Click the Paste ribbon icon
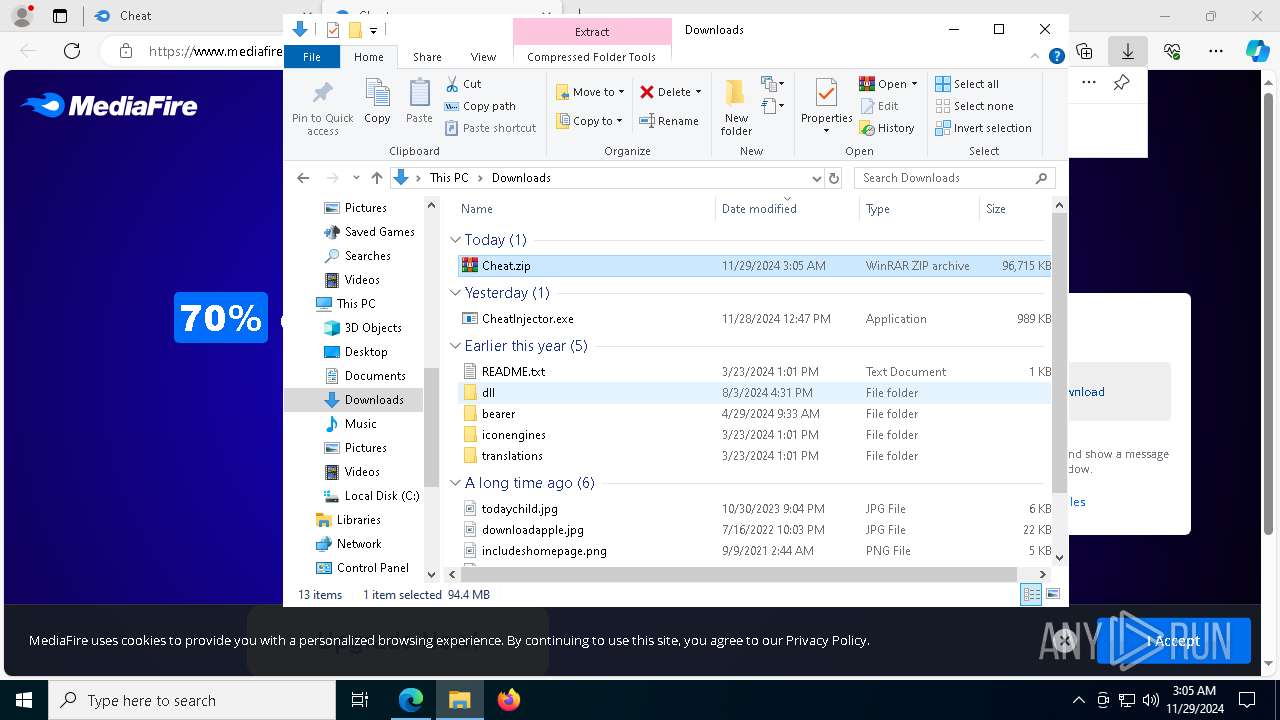Image resolution: width=1280 pixels, height=720 pixels. (419, 102)
